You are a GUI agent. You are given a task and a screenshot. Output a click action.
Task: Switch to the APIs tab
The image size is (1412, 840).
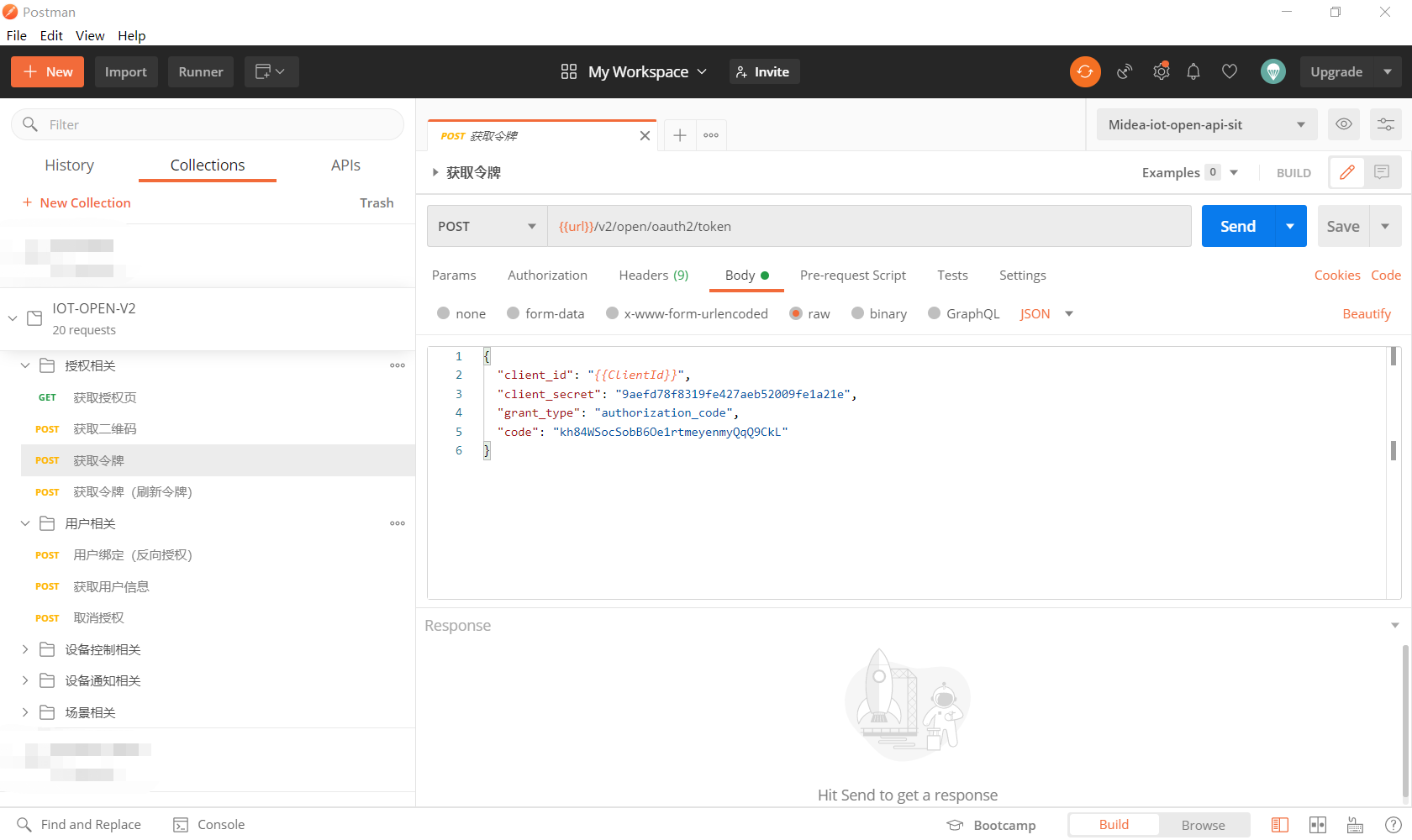click(345, 165)
